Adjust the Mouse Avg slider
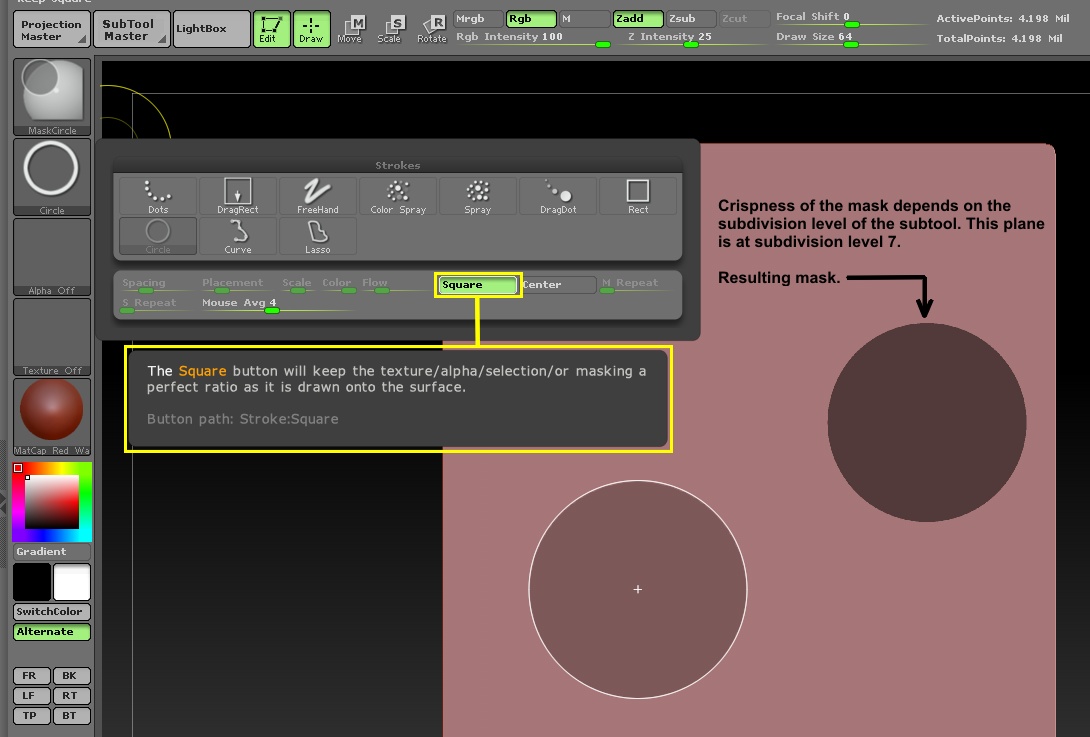 [x=278, y=305]
